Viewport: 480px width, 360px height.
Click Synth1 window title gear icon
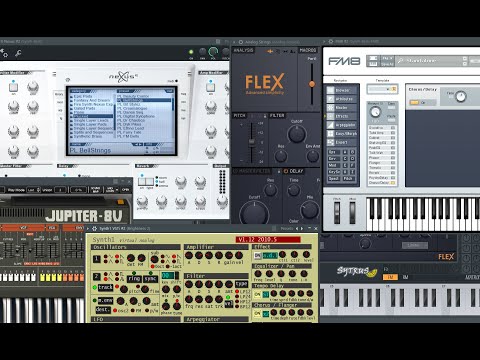95,229
